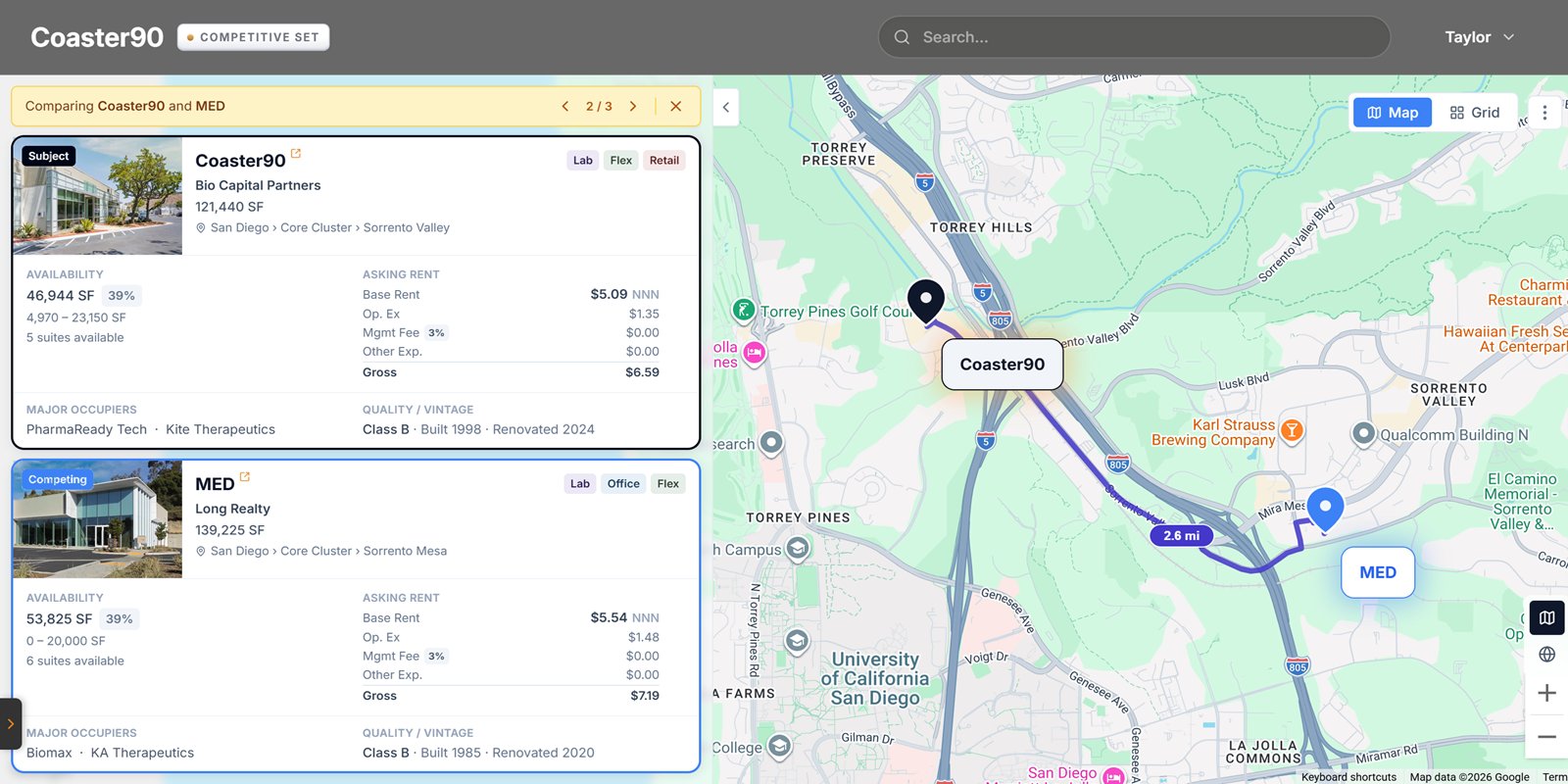This screenshot has width=1568, height=784.
Task: Click the Coaster90 app logo
Action: (x=97, y=37)
